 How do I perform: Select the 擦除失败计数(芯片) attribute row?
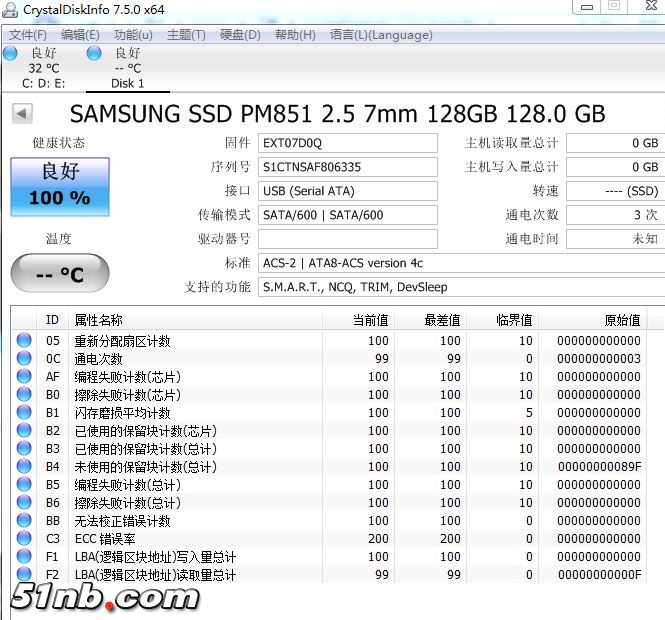point(329,394)
